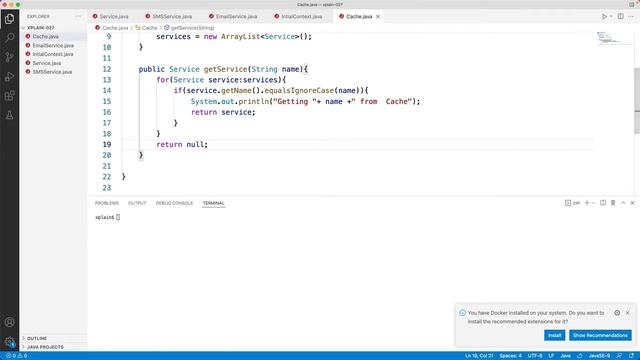The image size is (640, 360).
Task: Open EmailService.java in the file explorer
Action: point(53,45)
